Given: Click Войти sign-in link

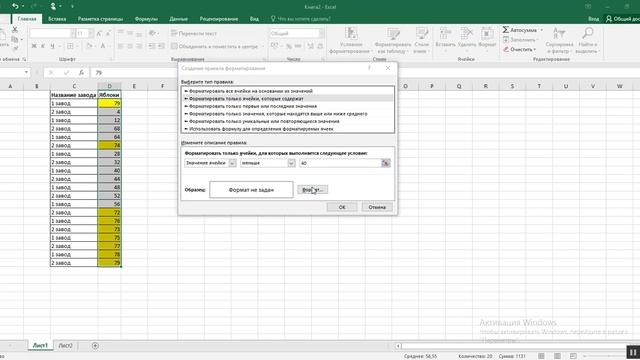Looking at the screenshot, I should click(593, 19).
